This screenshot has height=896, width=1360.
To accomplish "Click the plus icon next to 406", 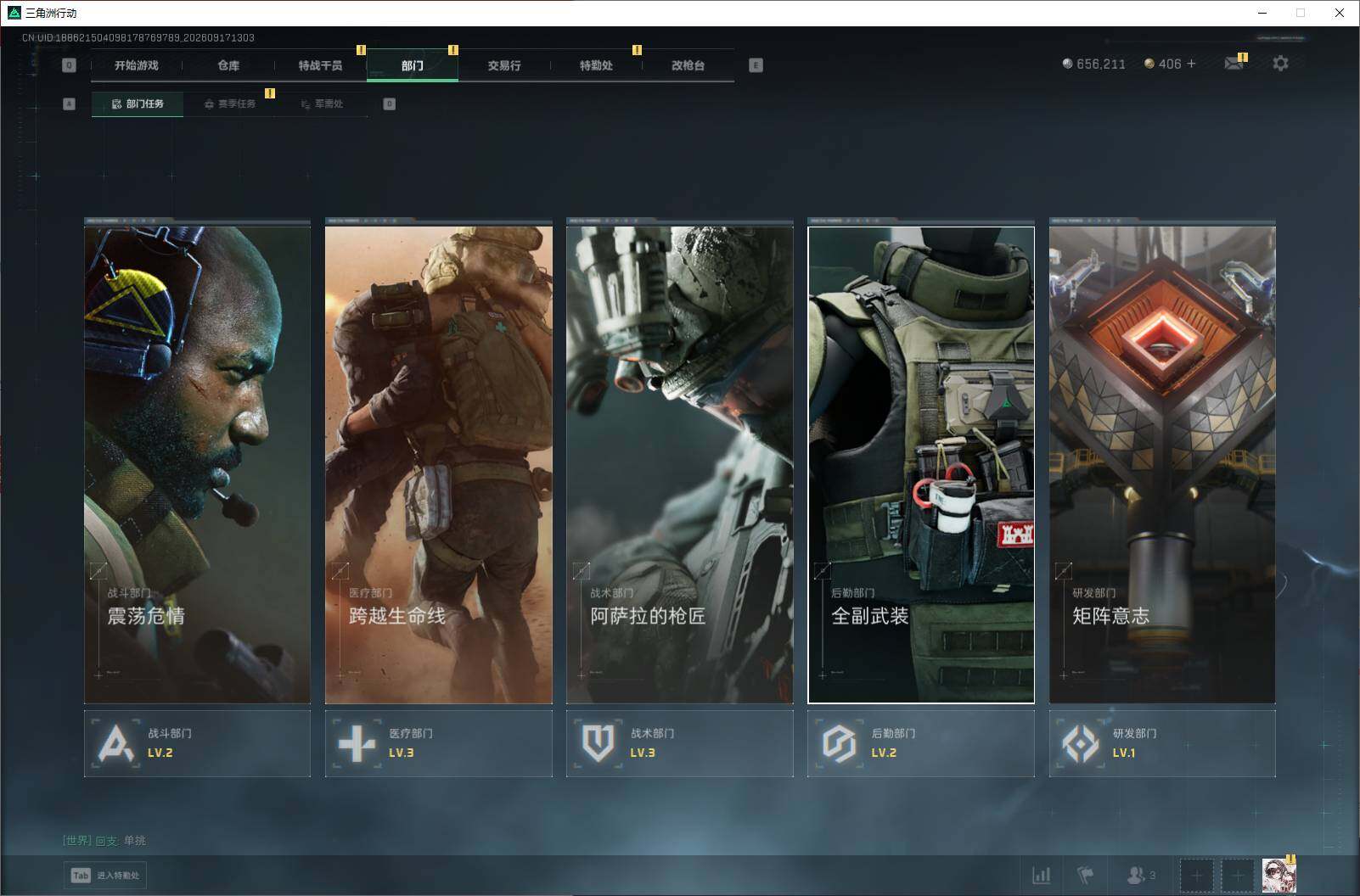I will coord(1191,64).
